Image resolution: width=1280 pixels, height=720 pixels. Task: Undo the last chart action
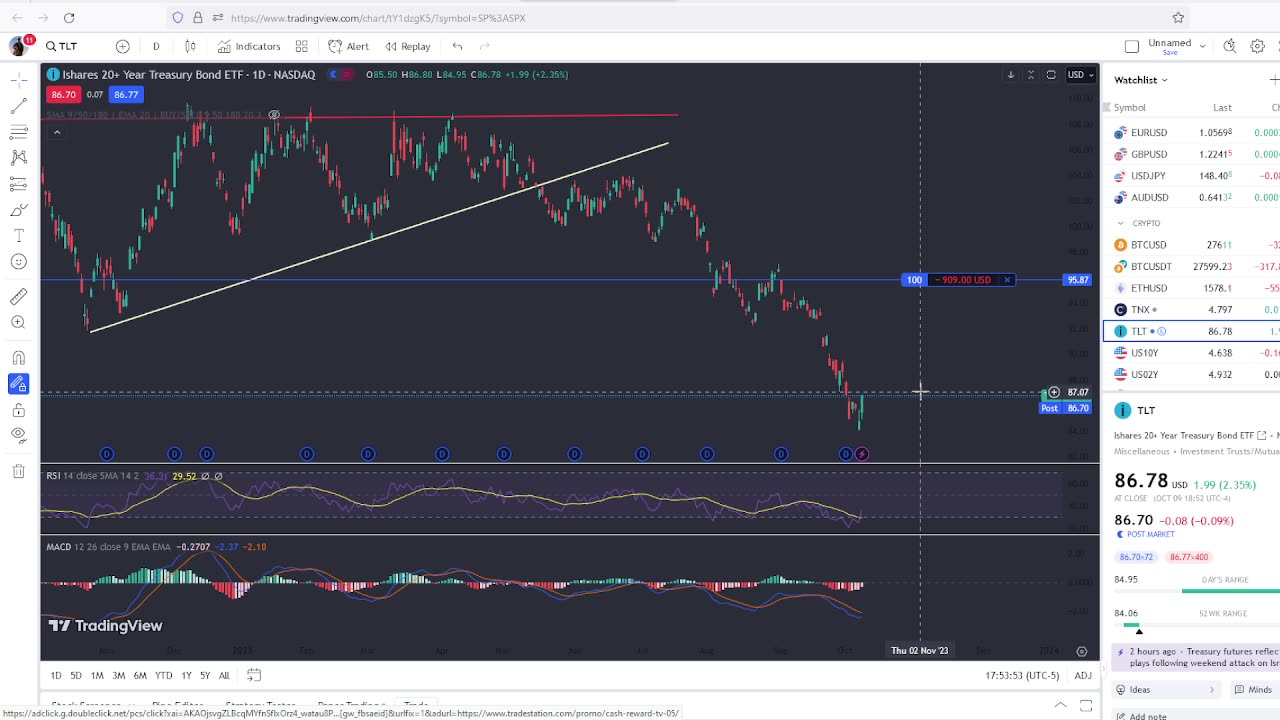click(x=457, y=46)
